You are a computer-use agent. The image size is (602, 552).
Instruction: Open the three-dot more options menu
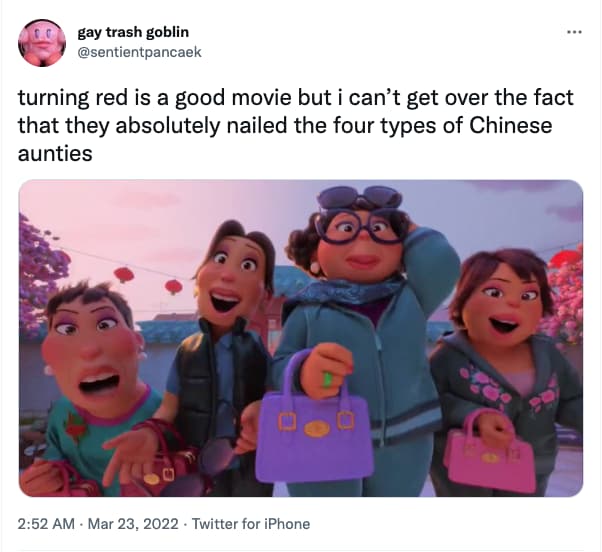point(575,32)
